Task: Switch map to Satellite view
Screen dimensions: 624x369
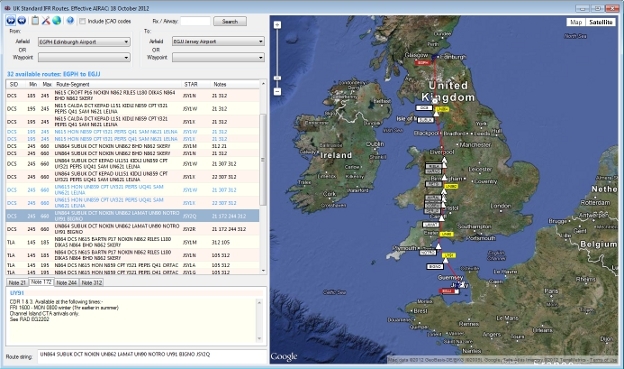Action: tap(601, 22)
